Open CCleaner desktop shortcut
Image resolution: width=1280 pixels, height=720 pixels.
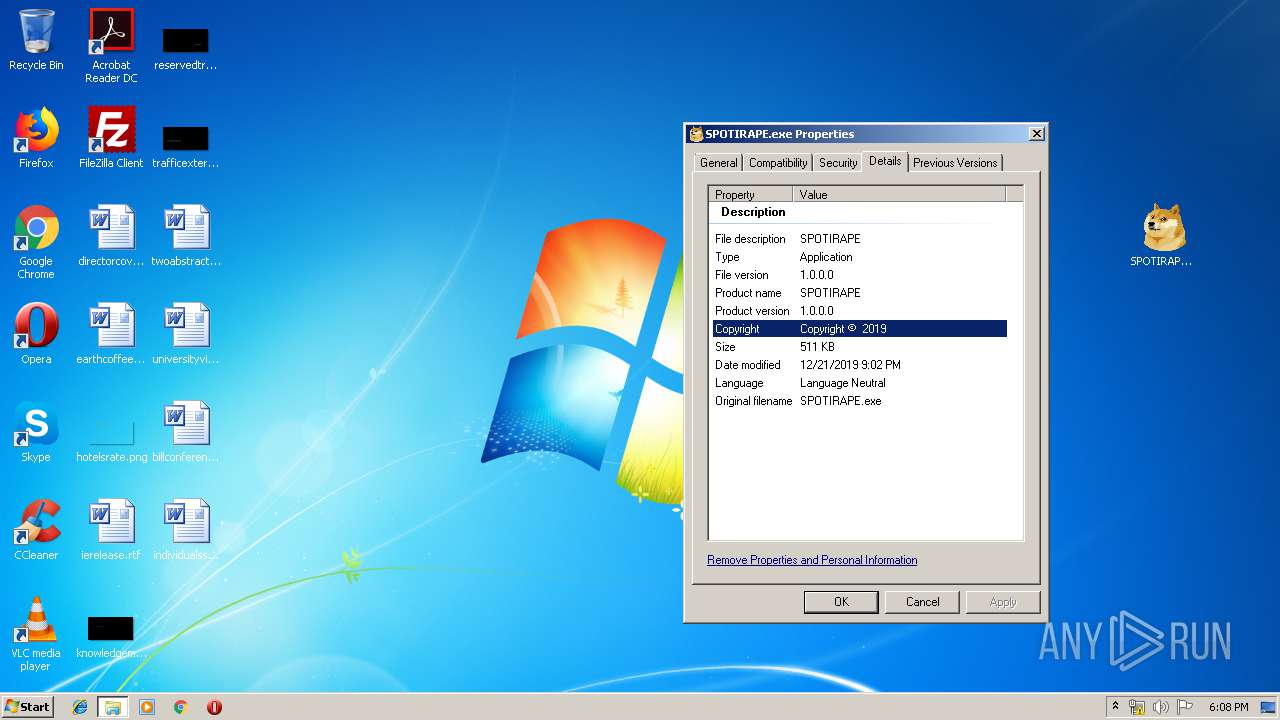[36, 530]
